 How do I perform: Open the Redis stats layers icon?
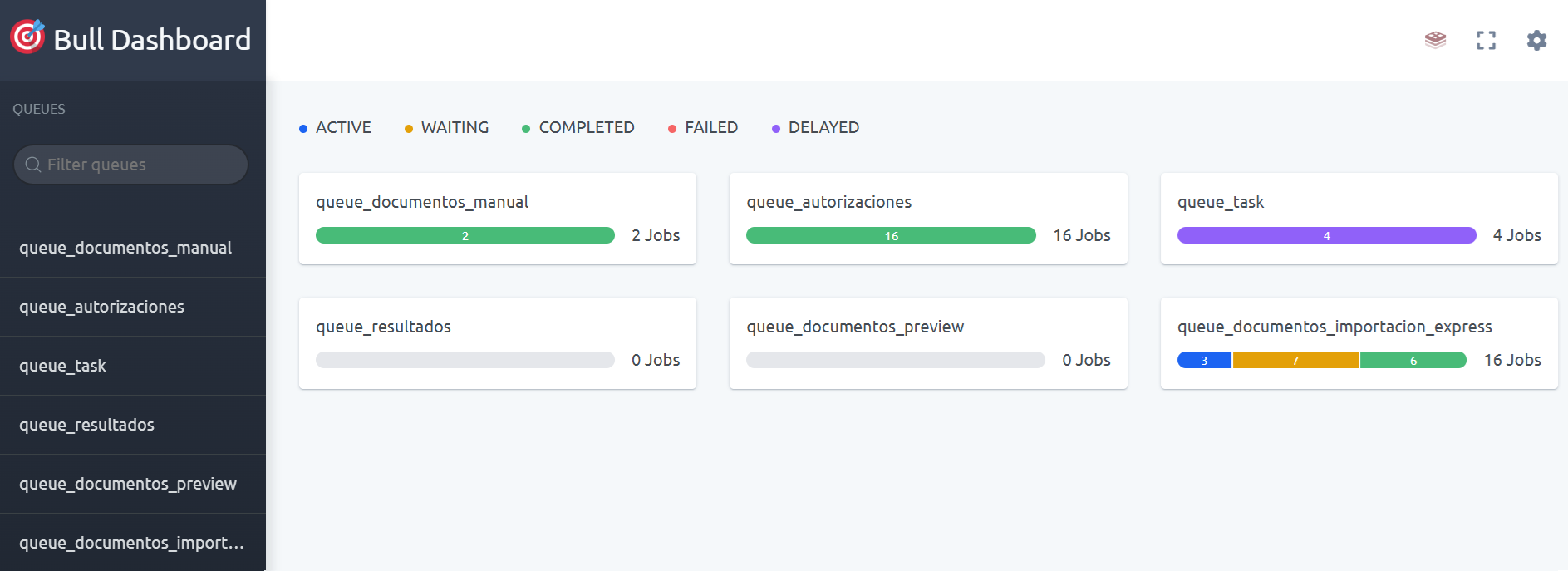1435,40
